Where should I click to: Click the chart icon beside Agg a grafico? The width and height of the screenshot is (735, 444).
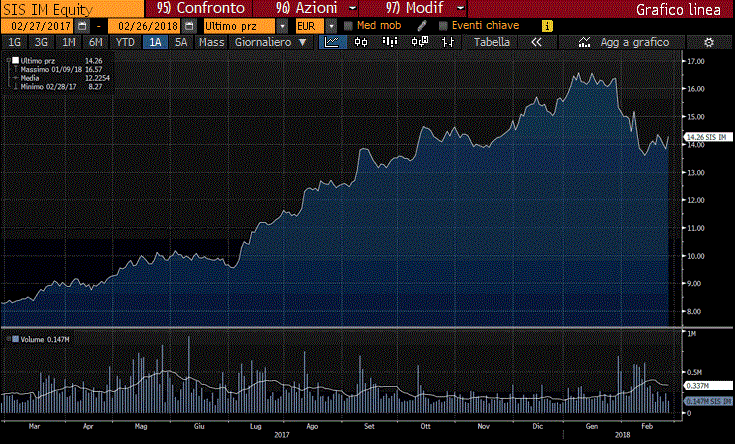pos(584,42)
